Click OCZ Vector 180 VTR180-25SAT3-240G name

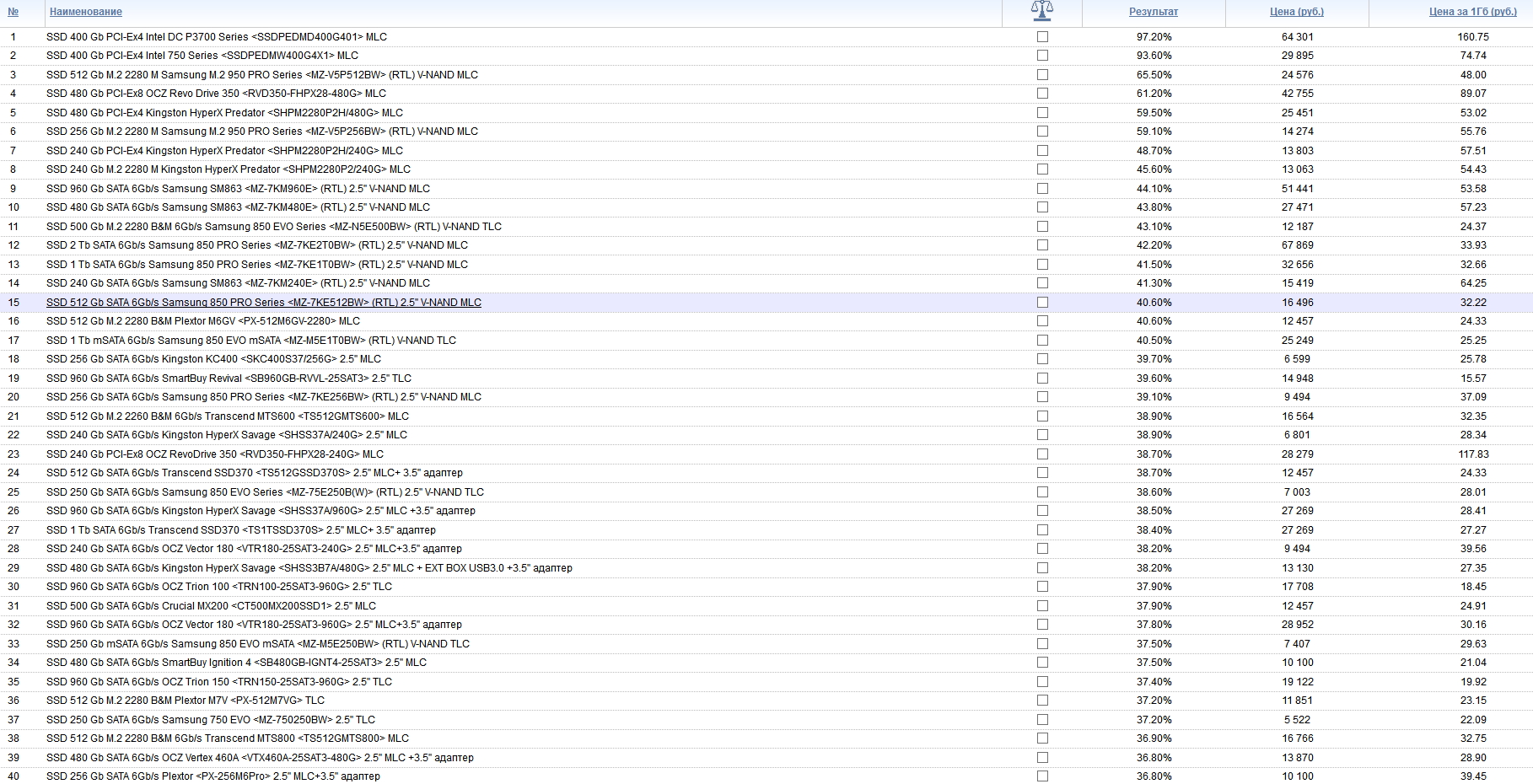coord(254,549)
